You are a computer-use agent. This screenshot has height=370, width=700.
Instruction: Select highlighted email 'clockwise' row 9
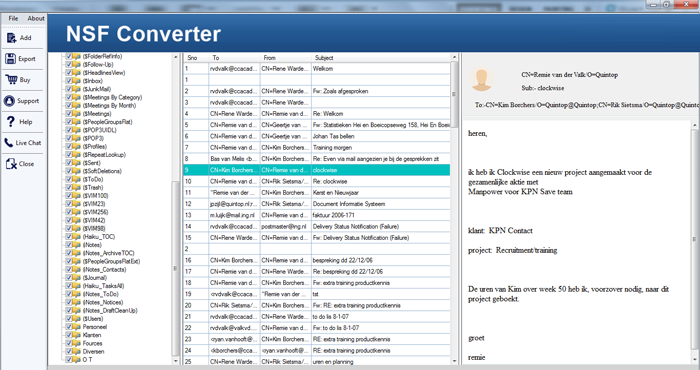pos(317,170)
